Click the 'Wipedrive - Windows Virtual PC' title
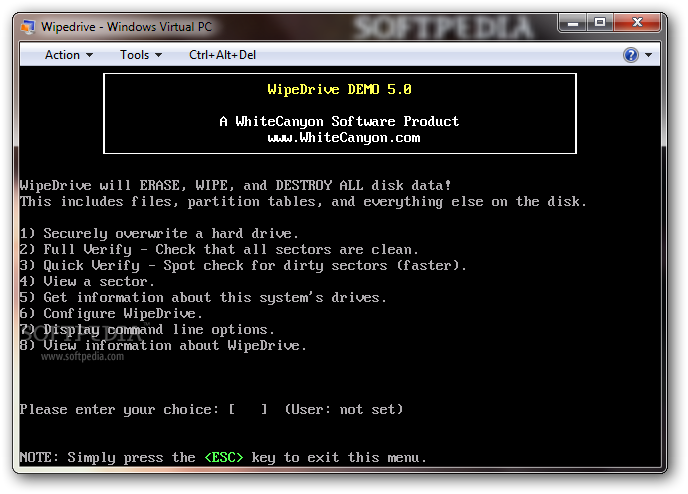This screenshot has height=494, width=688. tap(126, 27)
